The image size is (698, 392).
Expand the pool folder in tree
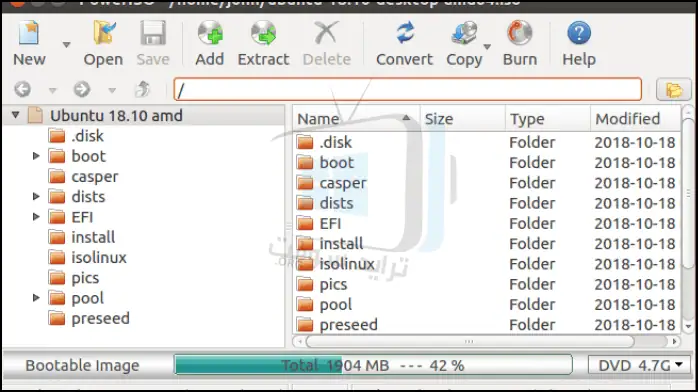tap(36, 298)
